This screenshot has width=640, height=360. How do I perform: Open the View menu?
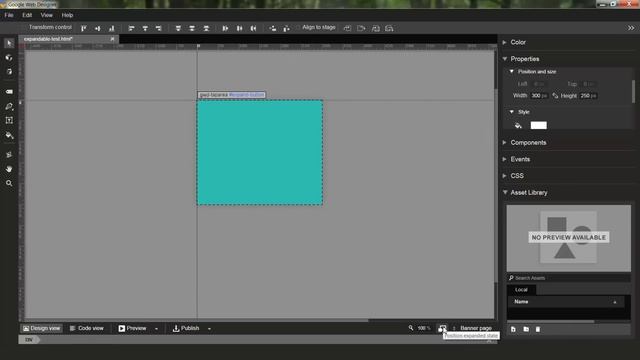[x=47, y=15]
